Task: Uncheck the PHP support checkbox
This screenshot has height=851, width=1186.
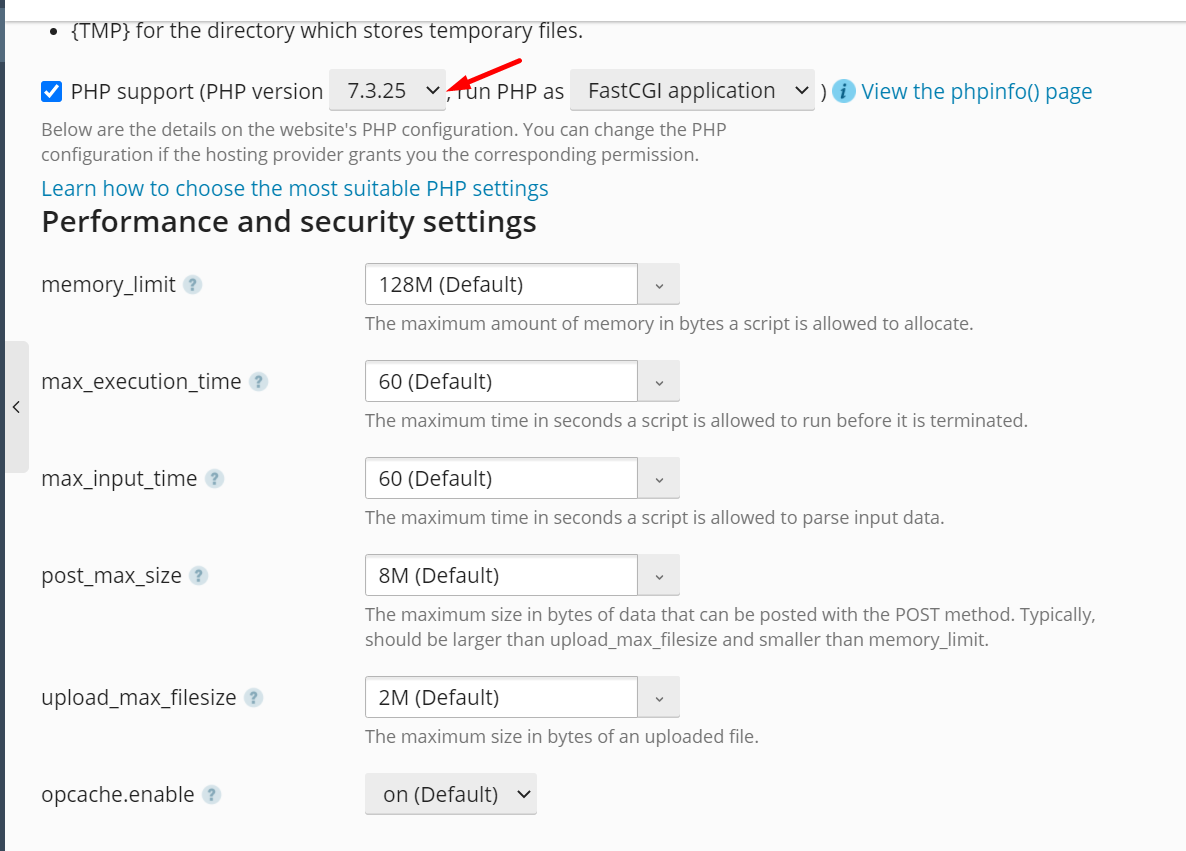Action: [51, 92]
